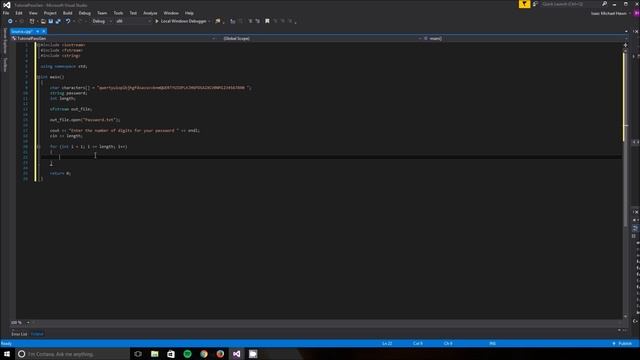Click the Comment Out Lines toolbar icon
Image resolution: width=640 pixels, height=360 pixels.
tap(250, 21)
